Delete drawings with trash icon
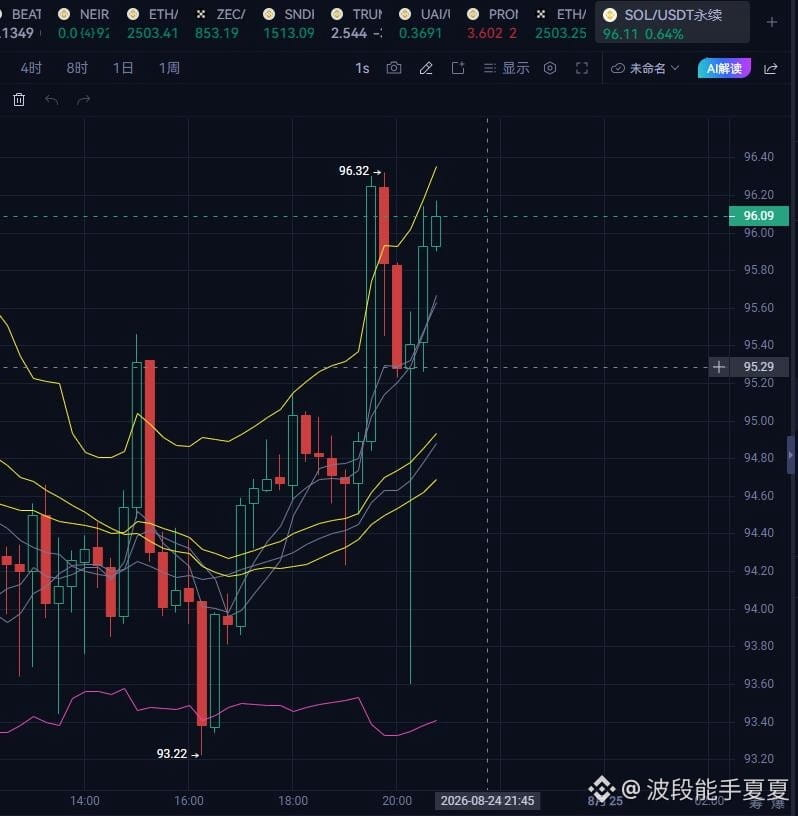Image resolution: width=798 pixels, height=816 pixels. pos(19,99)
